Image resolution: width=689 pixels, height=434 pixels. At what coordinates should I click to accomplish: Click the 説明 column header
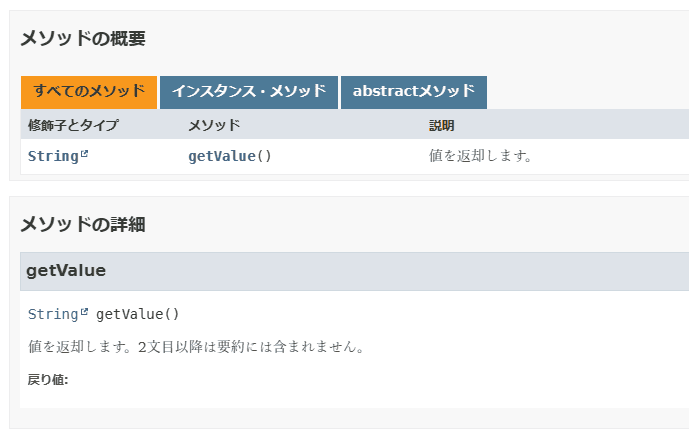click(441, 125)
